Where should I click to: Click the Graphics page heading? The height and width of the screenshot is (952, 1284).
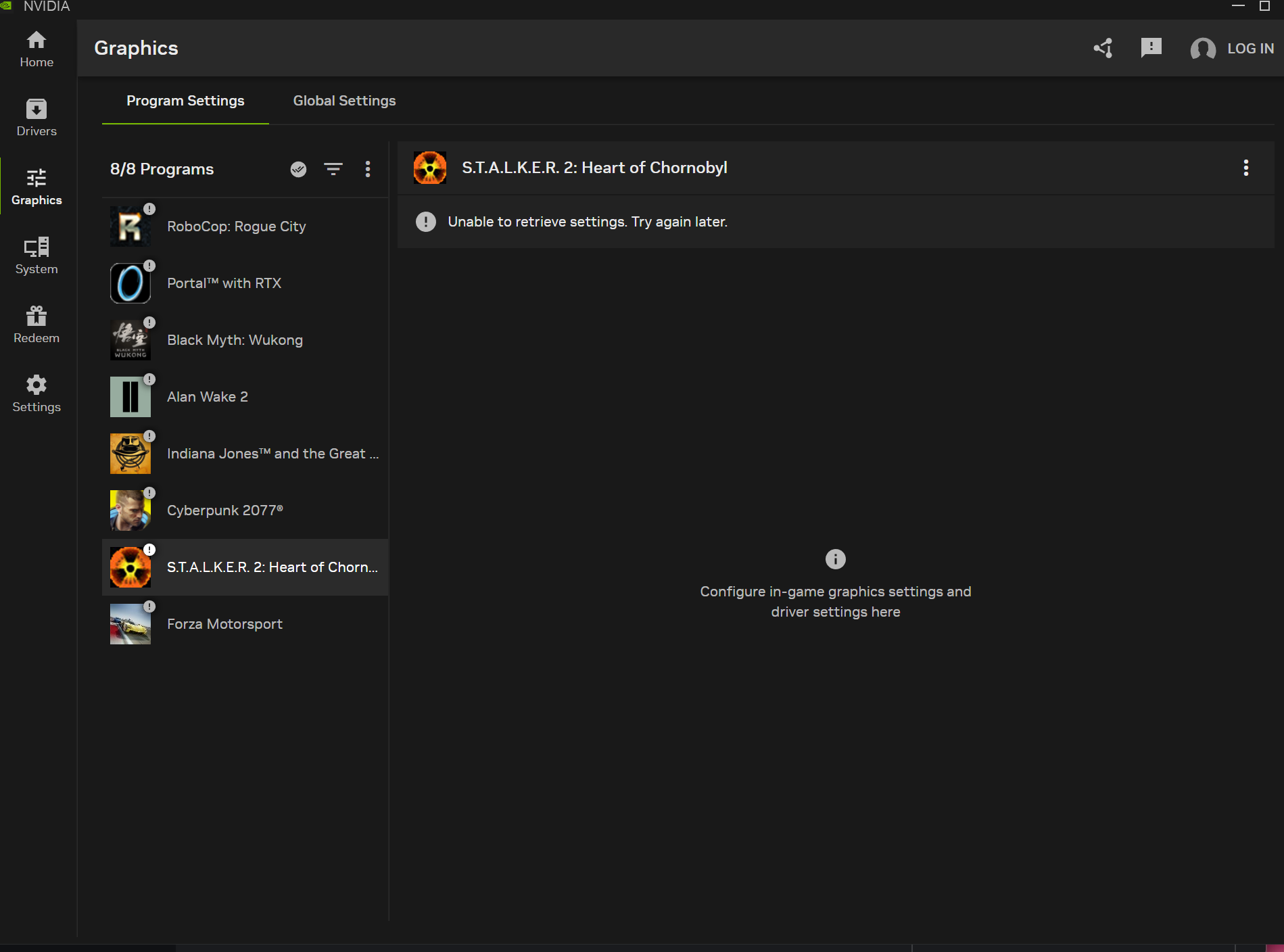pyautogui.click(x=136, y=48)
